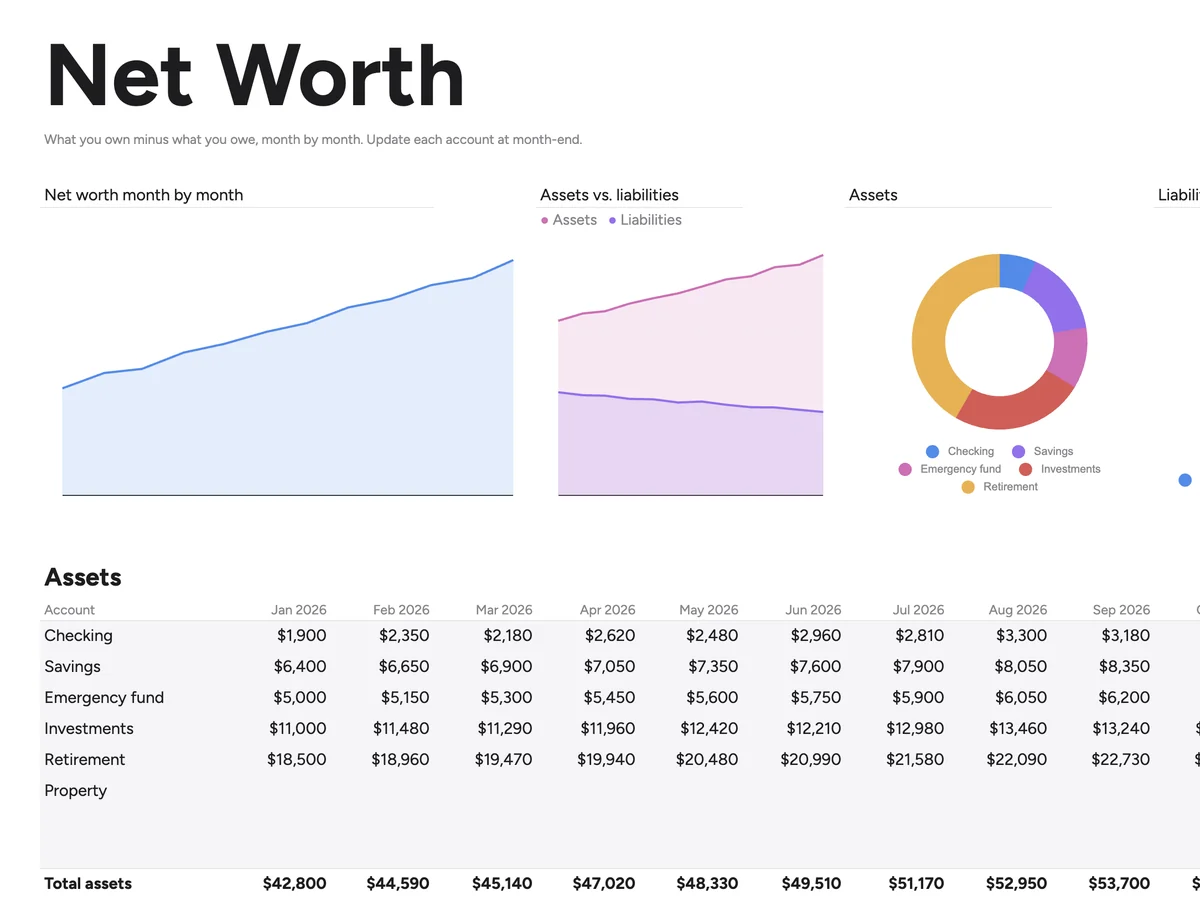Click the assets vs. liabilities area chart

coord(690,375)
